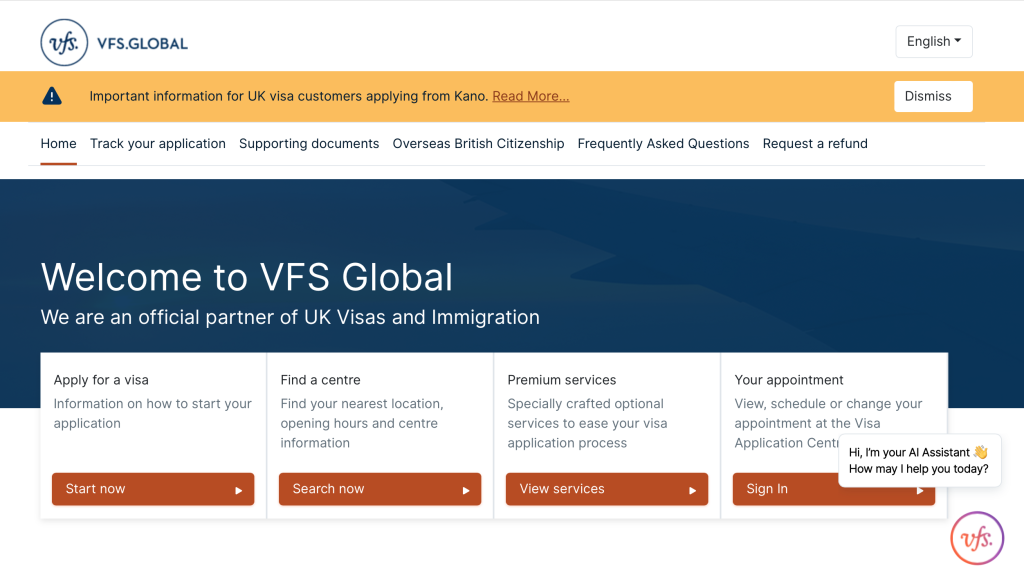Click the AI Assistant greeting bubble
This screenshot has width=1024, height=575.
coord(918,460)
